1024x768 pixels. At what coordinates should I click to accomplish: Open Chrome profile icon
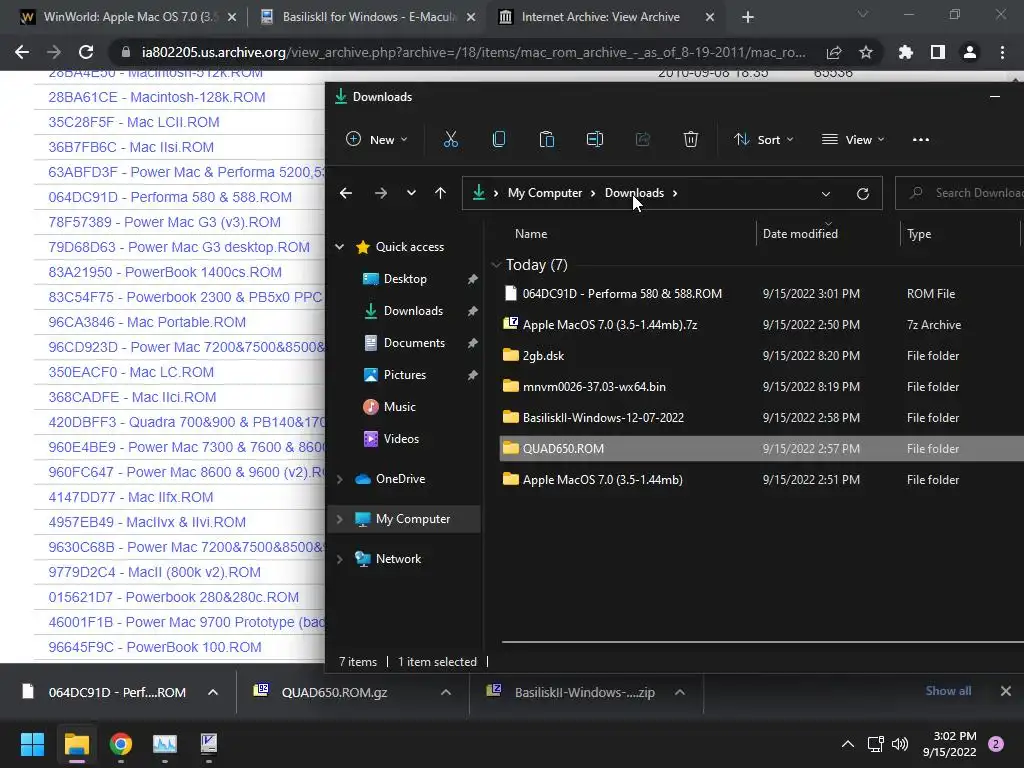coord(970,52)
